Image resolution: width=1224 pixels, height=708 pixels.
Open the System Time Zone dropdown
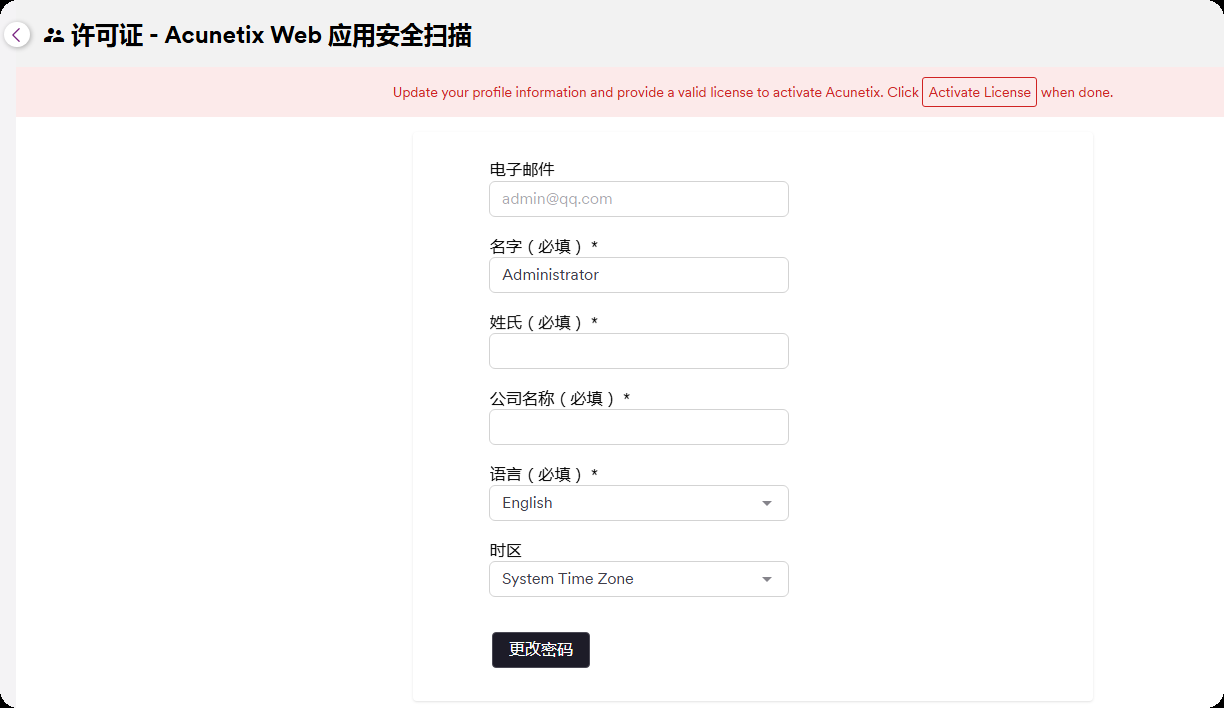tap(626, 579)
